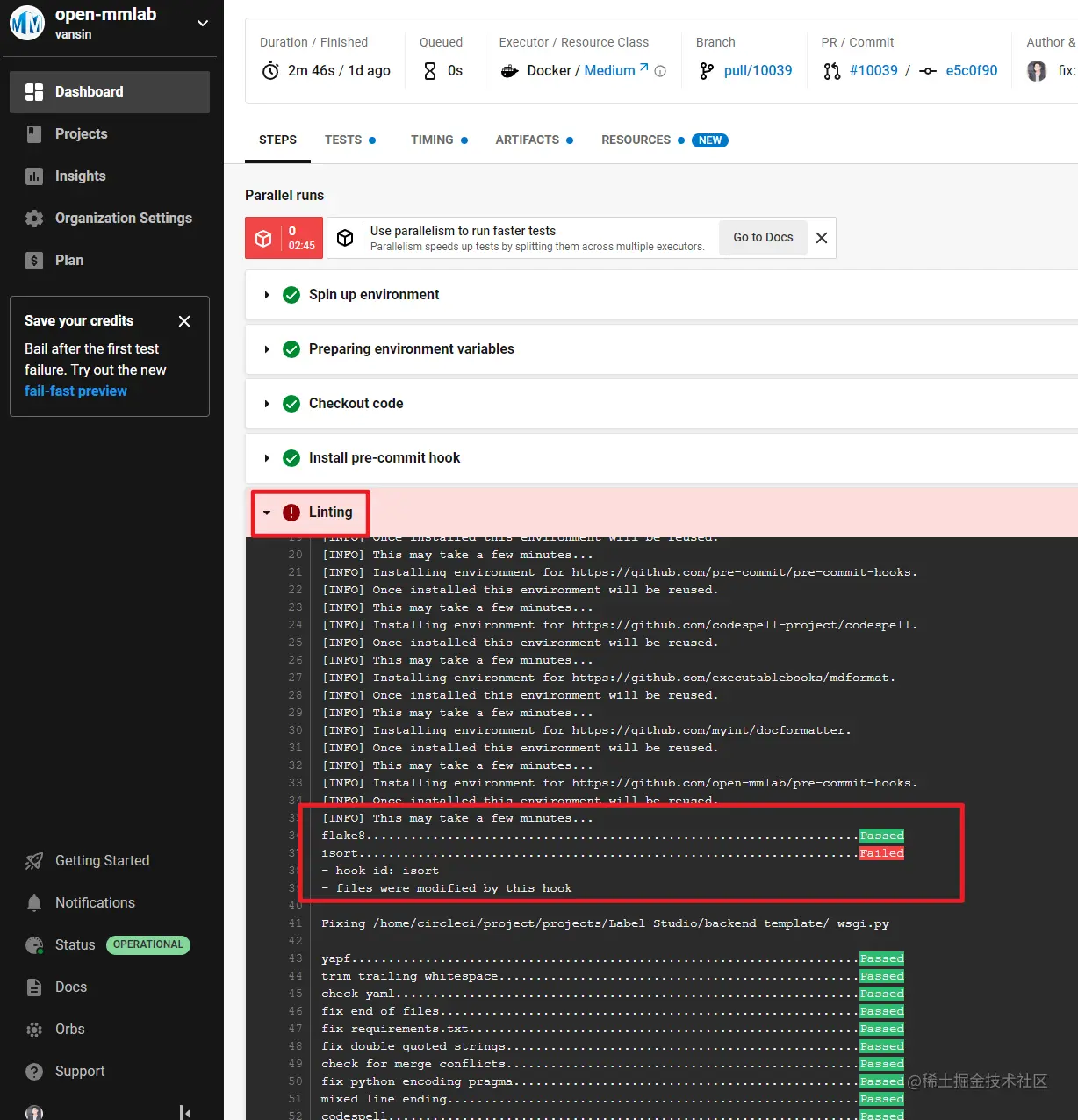The image size is (1078, 1120).
Task: Open Organization Settings from sidebar
Action: coord(122,218)
